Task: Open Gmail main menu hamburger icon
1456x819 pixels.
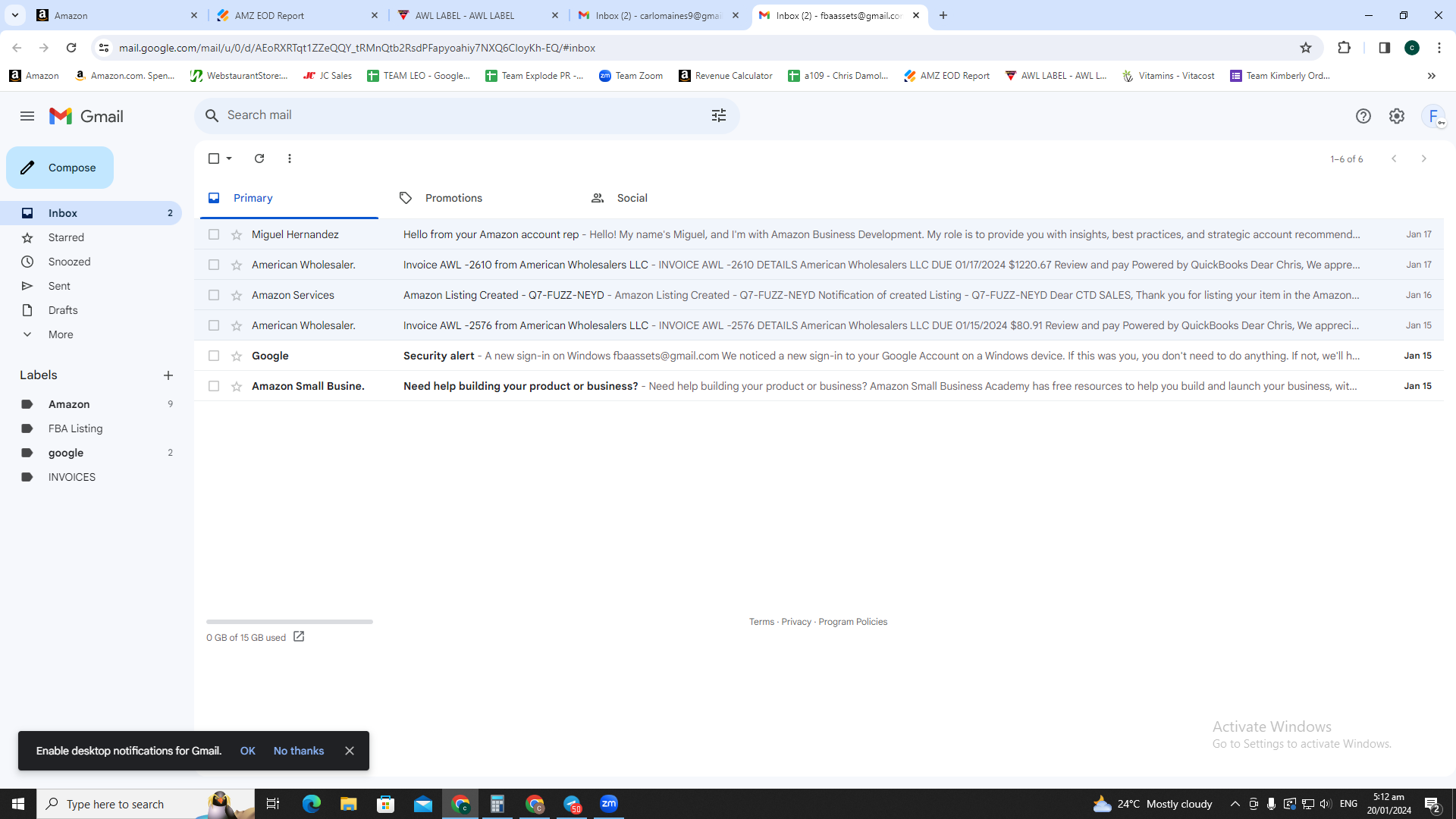Action: [x=27, y=116]
